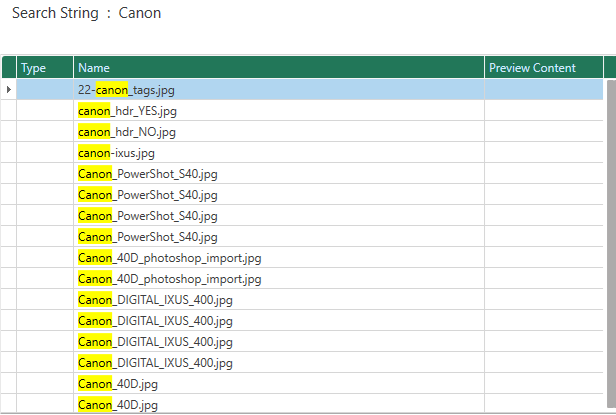
Task: Select the 22-canon_tags.jpg row
Action: 302,90
